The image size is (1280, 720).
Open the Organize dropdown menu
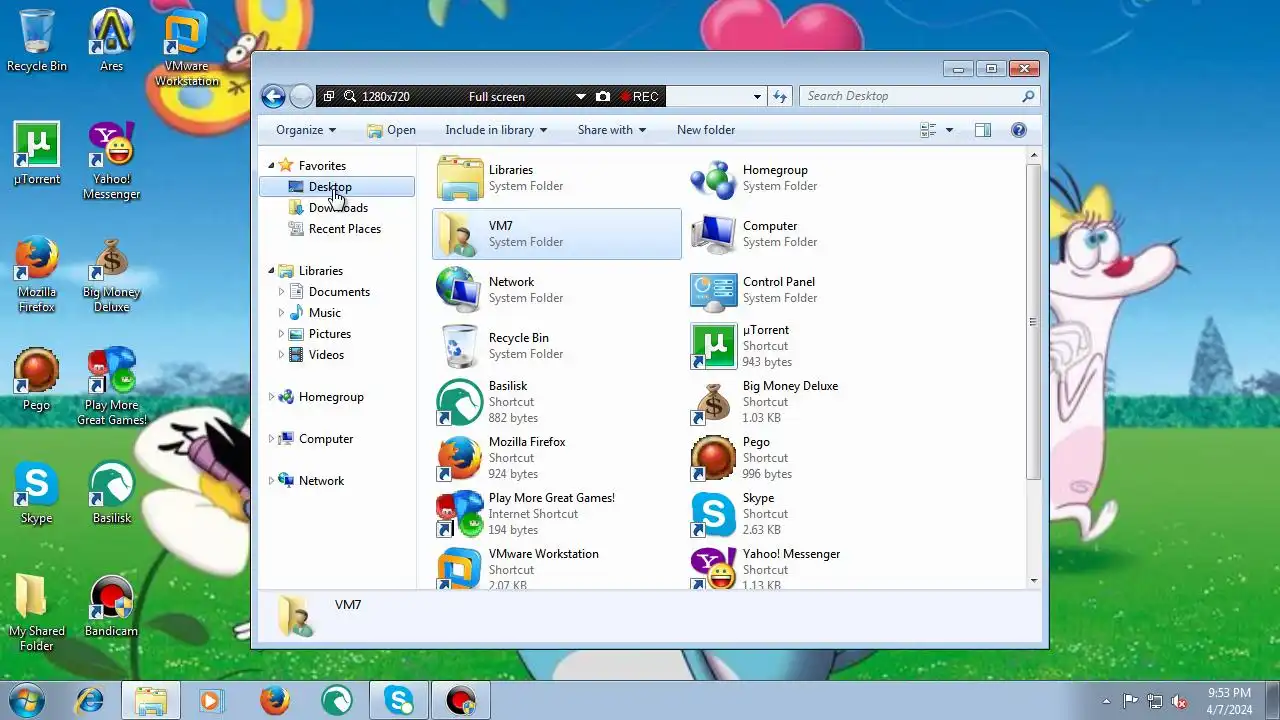(306, 130)
